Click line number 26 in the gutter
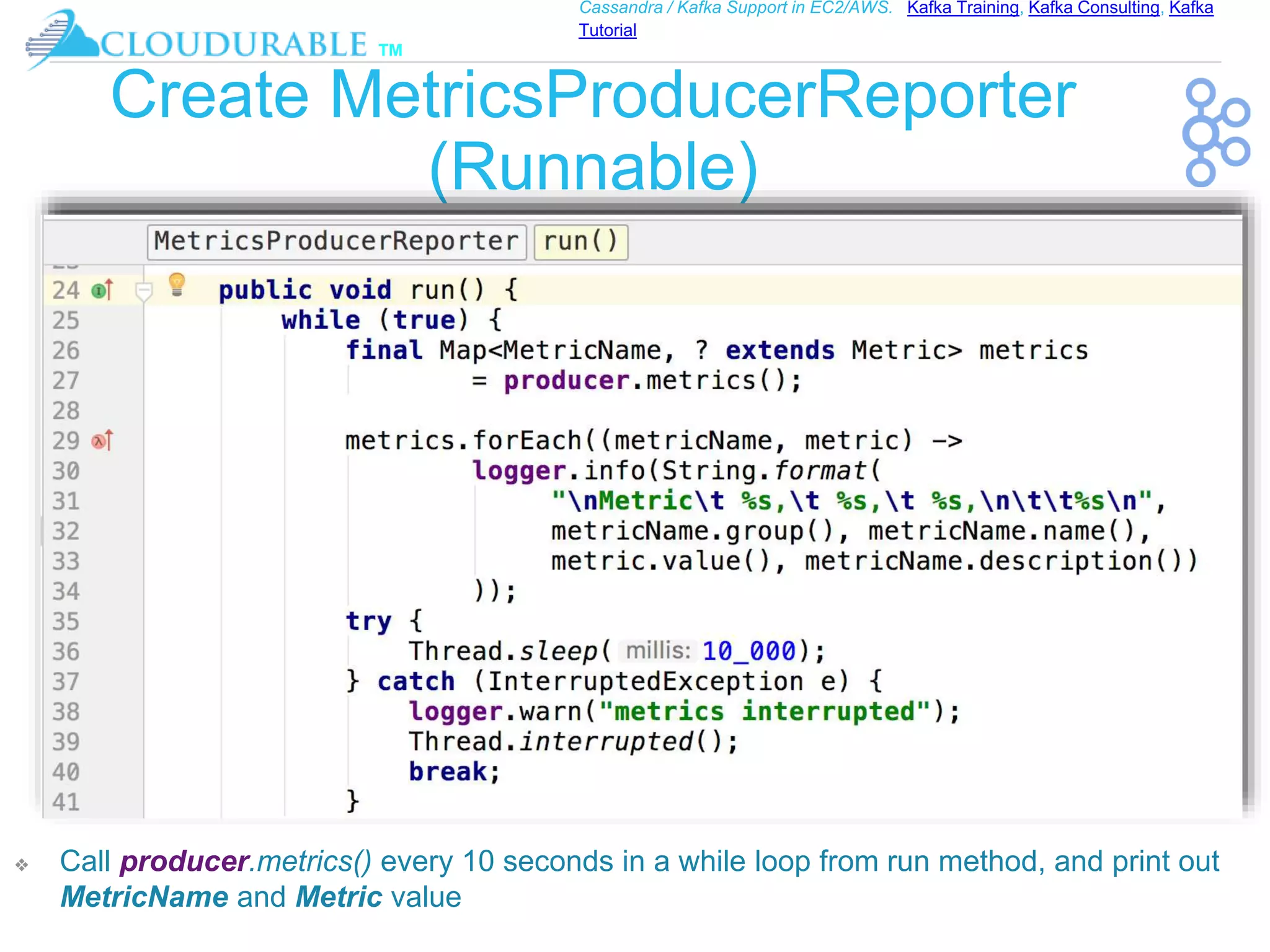 (x=66, y=350)
